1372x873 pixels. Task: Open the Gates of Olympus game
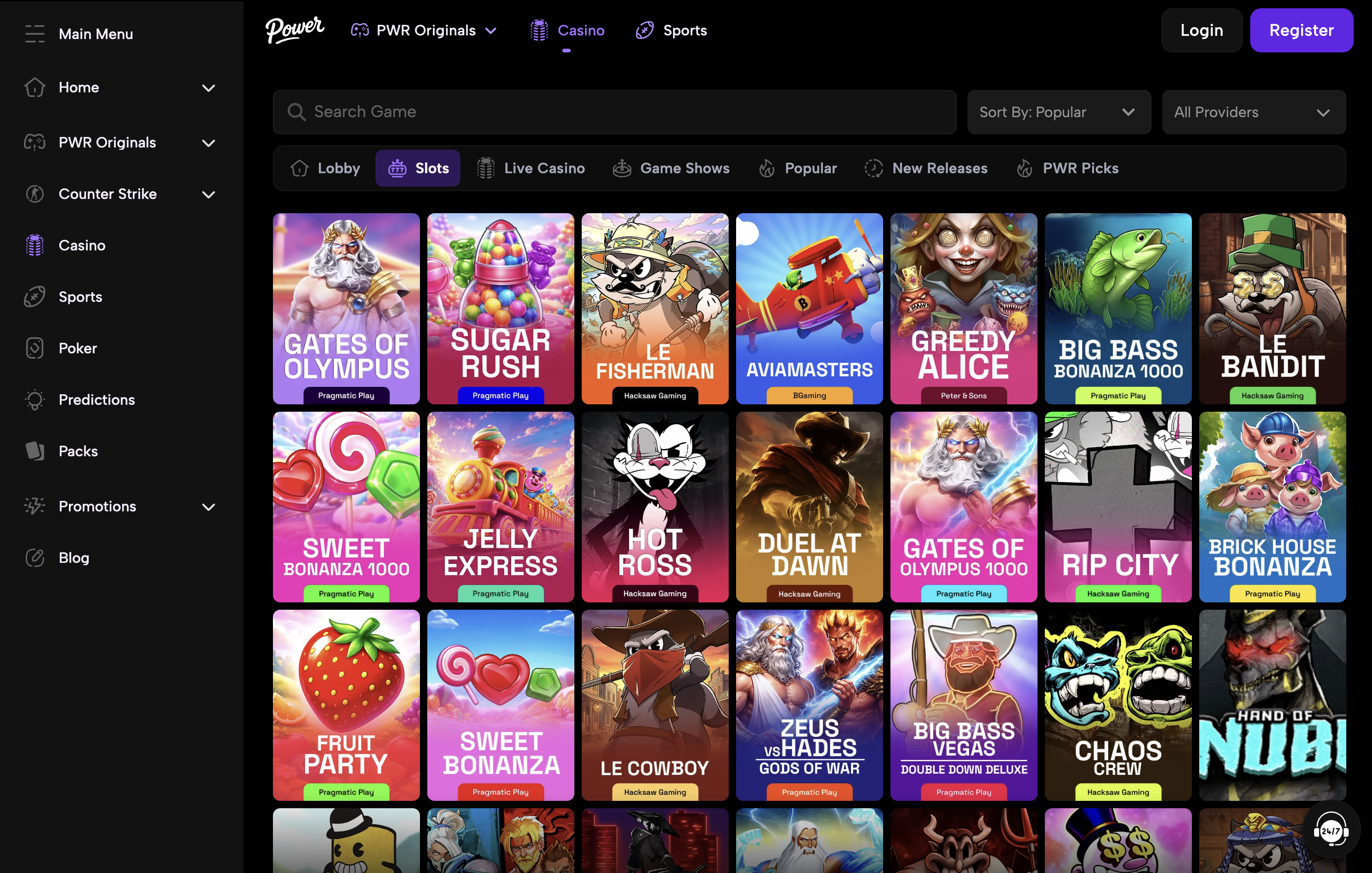(x=346, y=308)
